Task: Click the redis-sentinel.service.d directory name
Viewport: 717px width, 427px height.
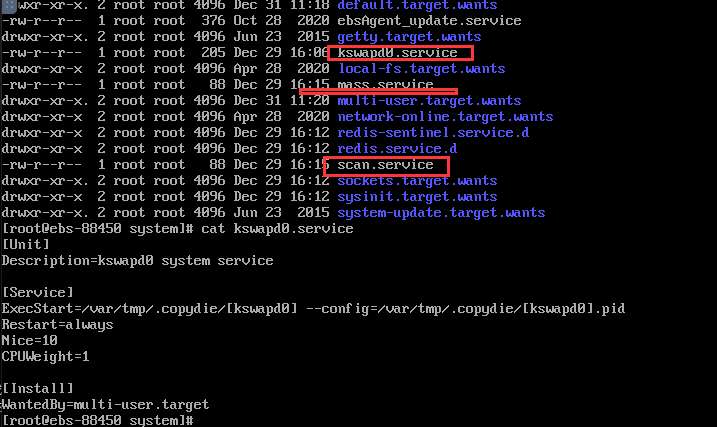Action: click(x=433, y=132)
